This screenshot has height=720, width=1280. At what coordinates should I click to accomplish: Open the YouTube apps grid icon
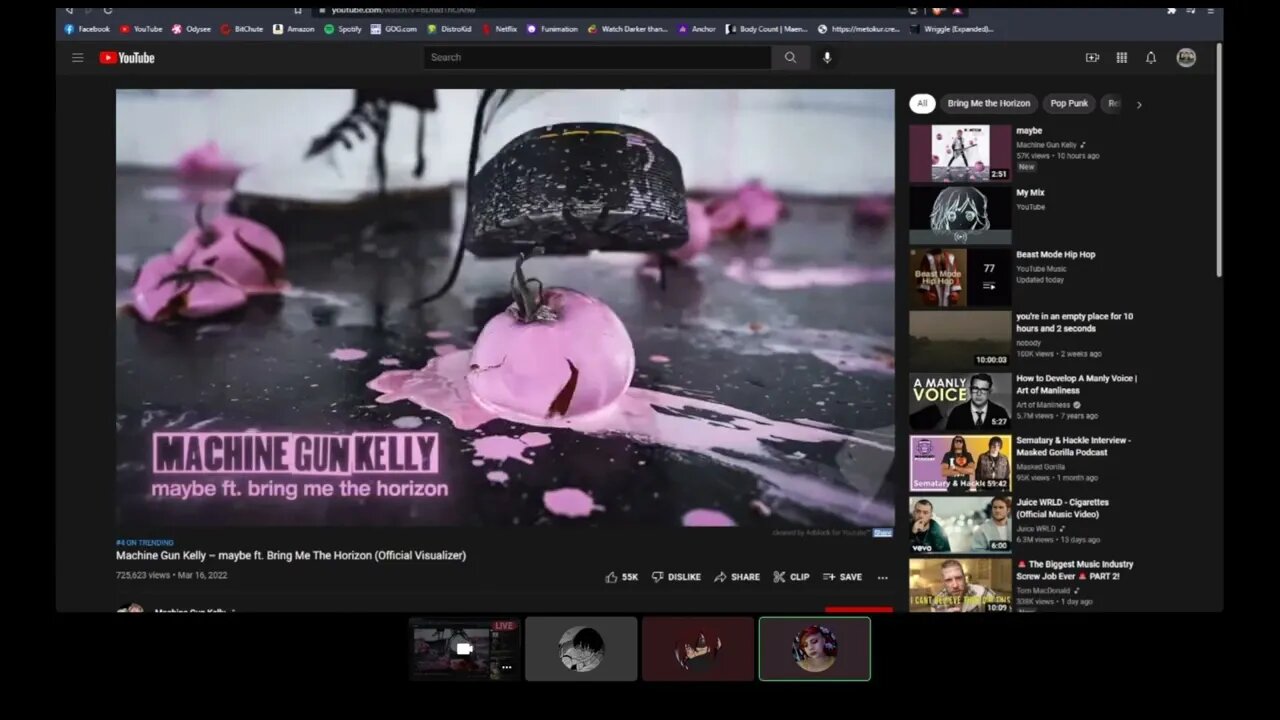pyautogui.click(x=1122, y=58)
